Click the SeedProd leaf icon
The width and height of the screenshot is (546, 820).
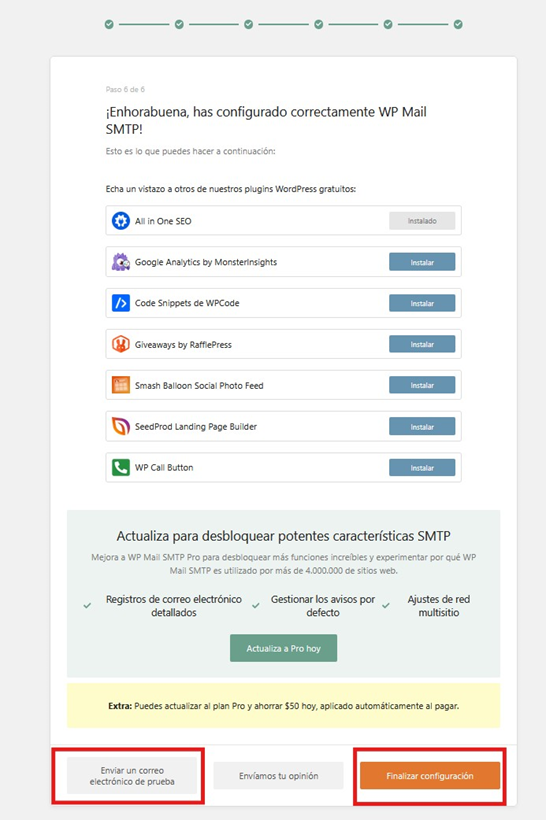click(121, 426)
